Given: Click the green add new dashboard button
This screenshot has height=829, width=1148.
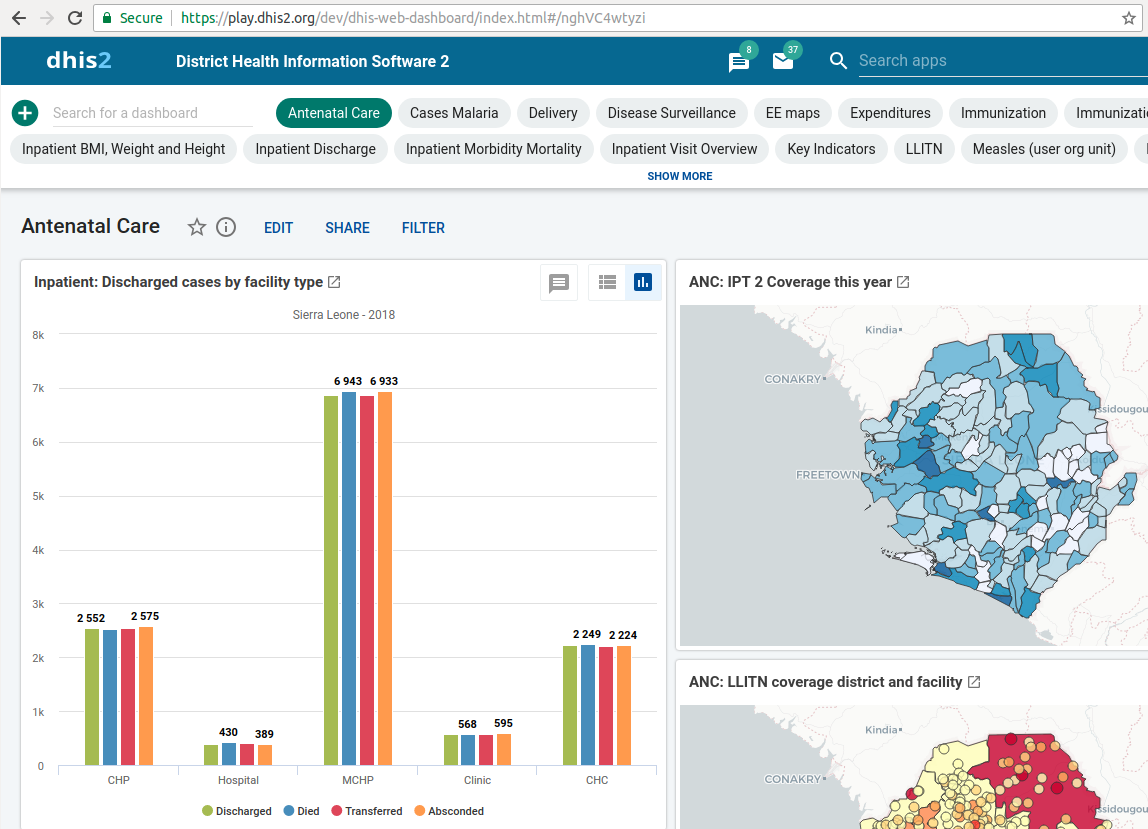Looking at the screenshot, I should tap(25, 113).
